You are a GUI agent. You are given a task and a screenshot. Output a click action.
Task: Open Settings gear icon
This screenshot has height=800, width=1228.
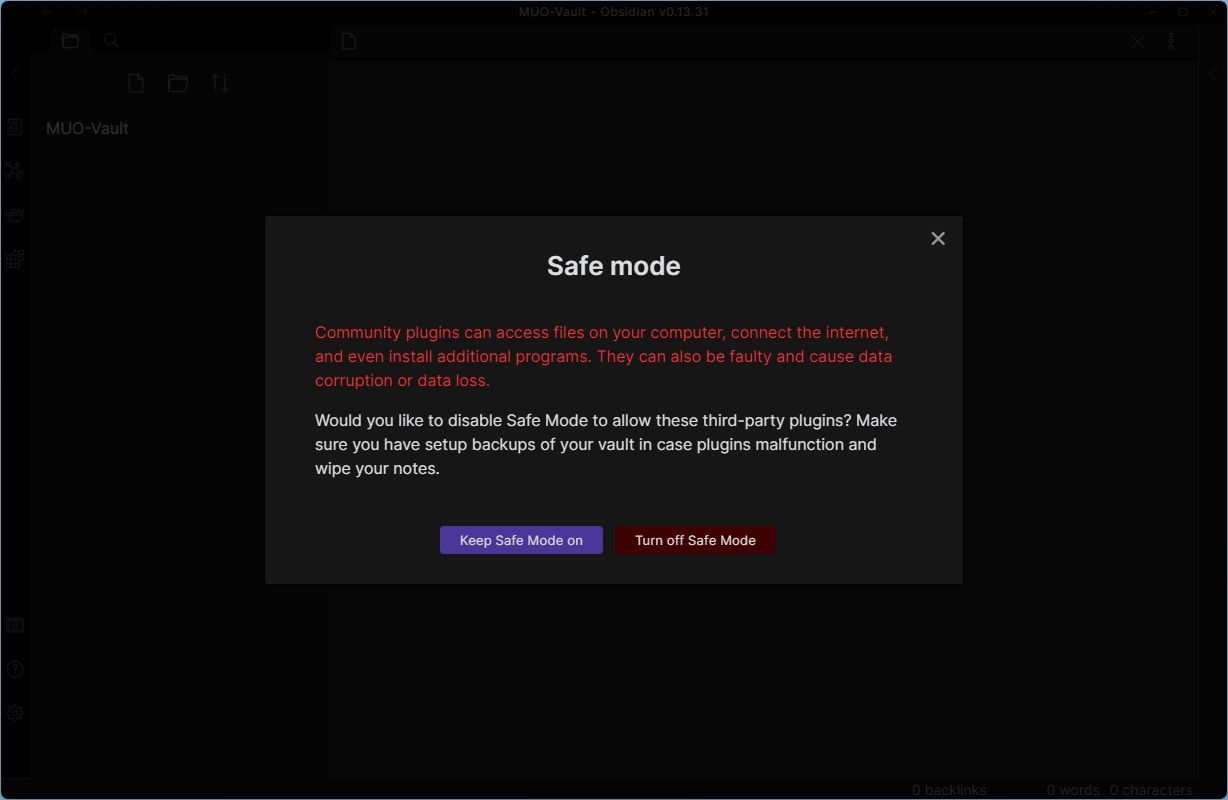[14, 713]
